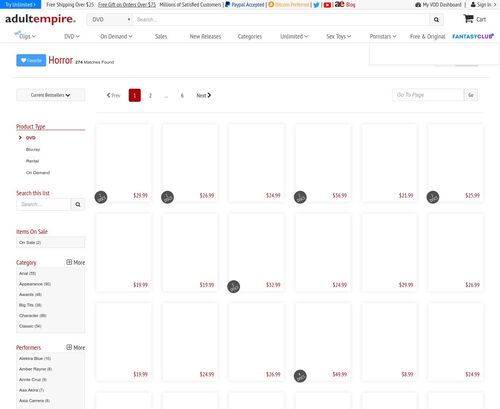
Task: Expand the Sex Toys menu
Action: [338, 36]
